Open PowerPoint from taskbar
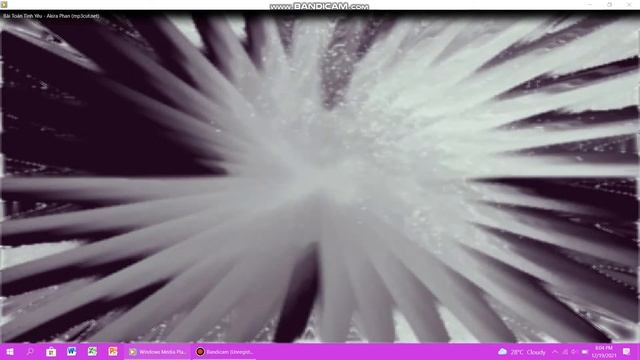Viewport: 640px width, 360px height. (x=113, y=351)
